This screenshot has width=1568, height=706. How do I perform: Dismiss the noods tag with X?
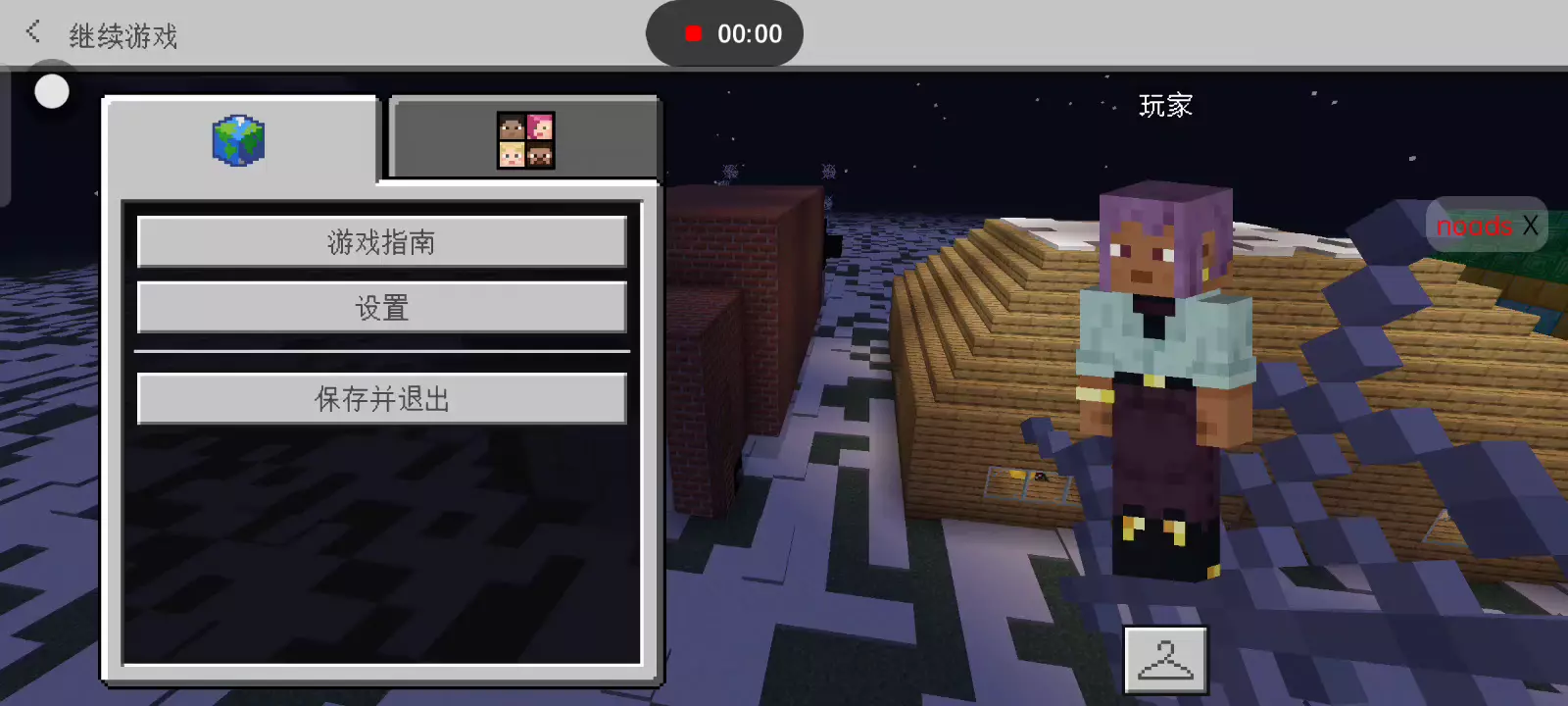point(1530,226)
